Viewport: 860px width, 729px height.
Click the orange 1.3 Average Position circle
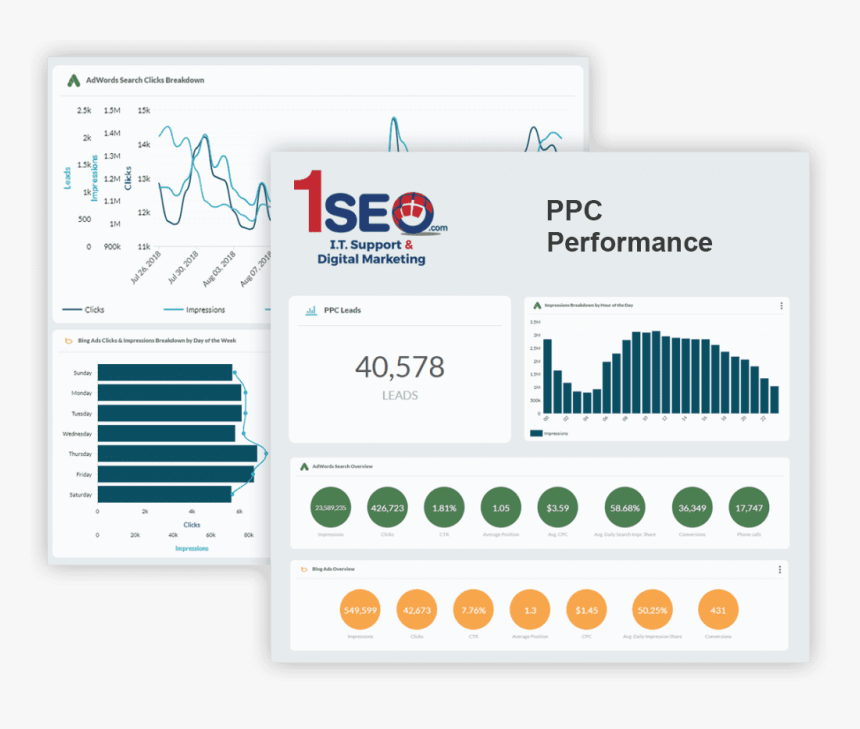pos(530,610)
